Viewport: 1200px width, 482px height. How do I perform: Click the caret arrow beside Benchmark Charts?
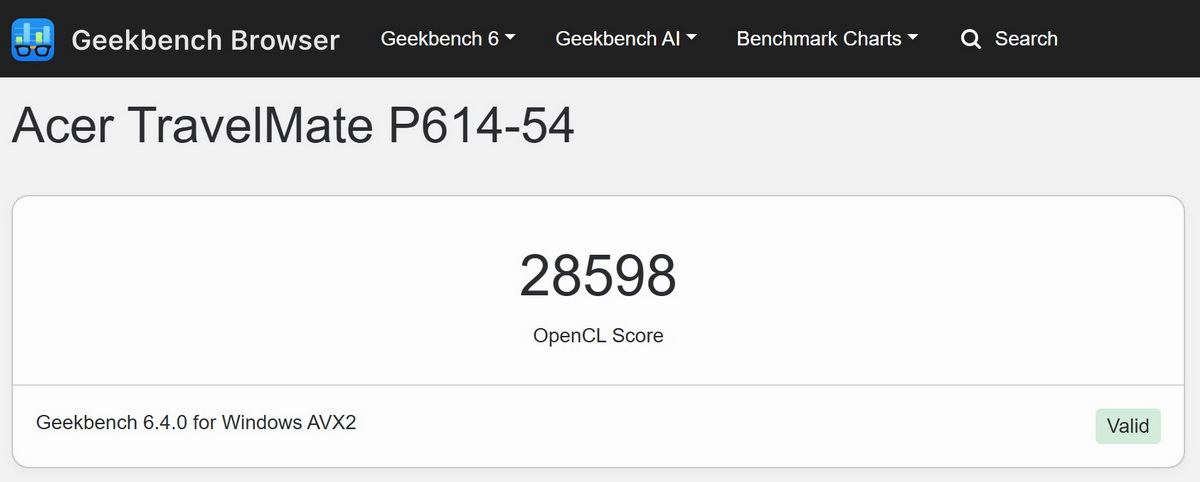click(x=913, y=39)
